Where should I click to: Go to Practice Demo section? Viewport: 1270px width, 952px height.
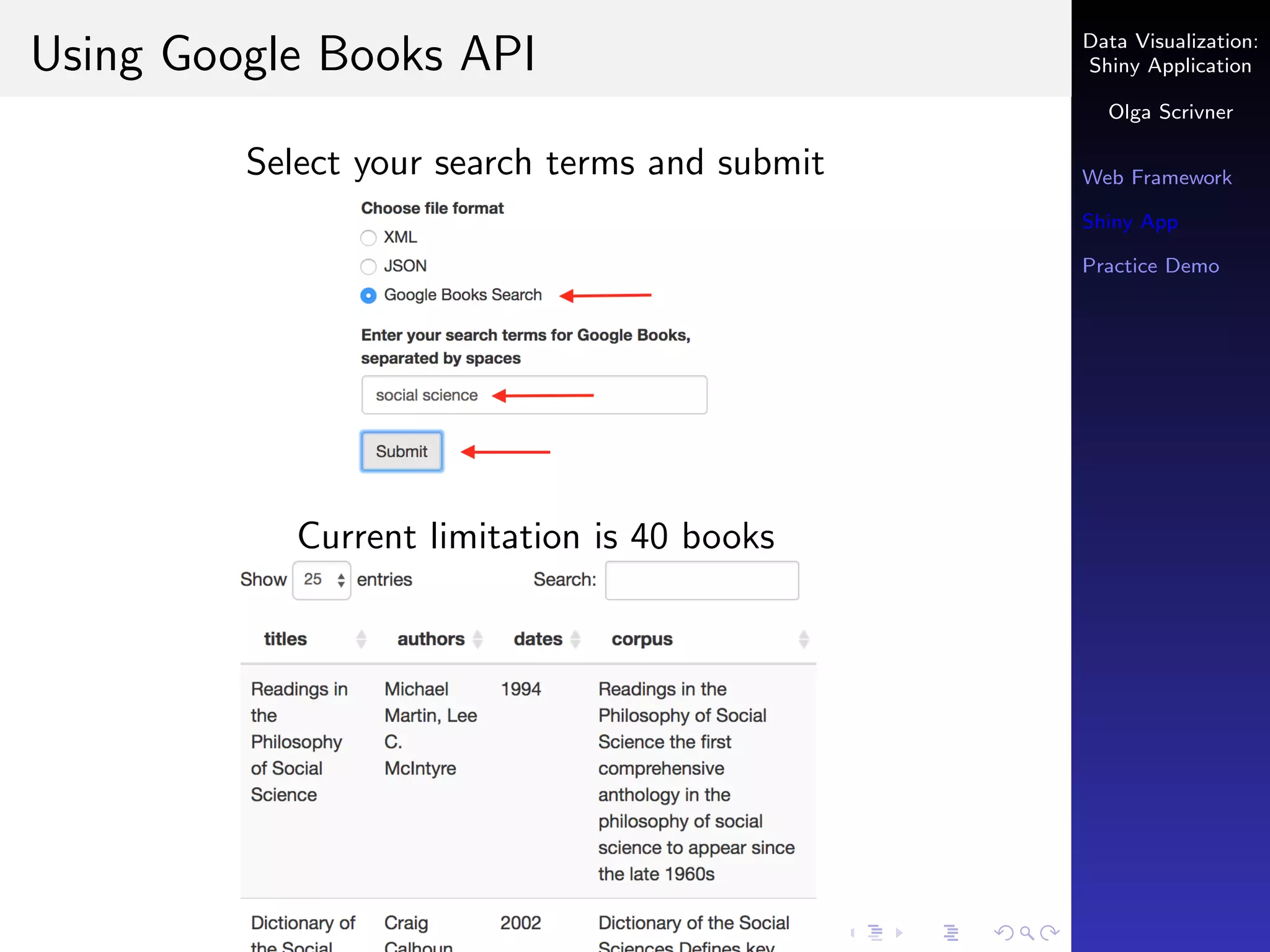1150,266
